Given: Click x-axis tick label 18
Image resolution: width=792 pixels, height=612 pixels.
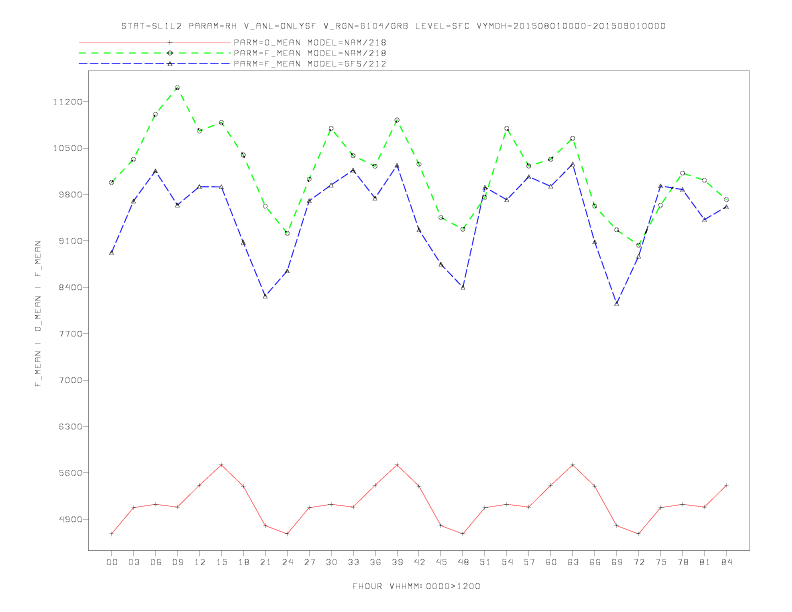Looking at the screenshot, I should [243, 562].
